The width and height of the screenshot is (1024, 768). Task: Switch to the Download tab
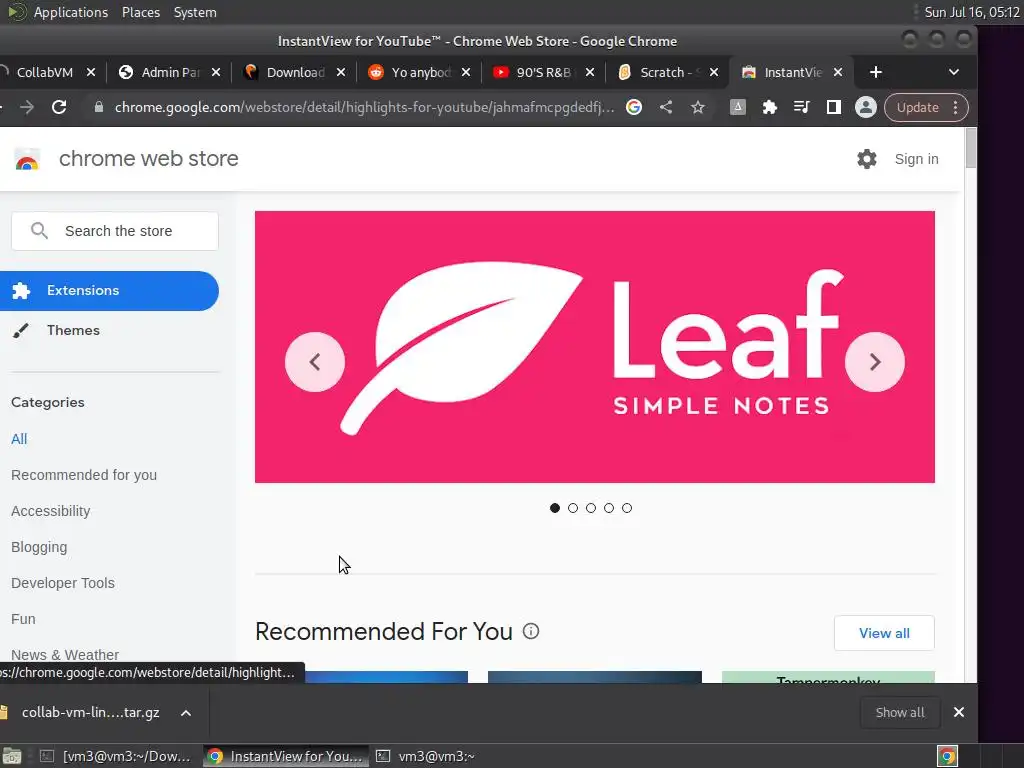295,72
